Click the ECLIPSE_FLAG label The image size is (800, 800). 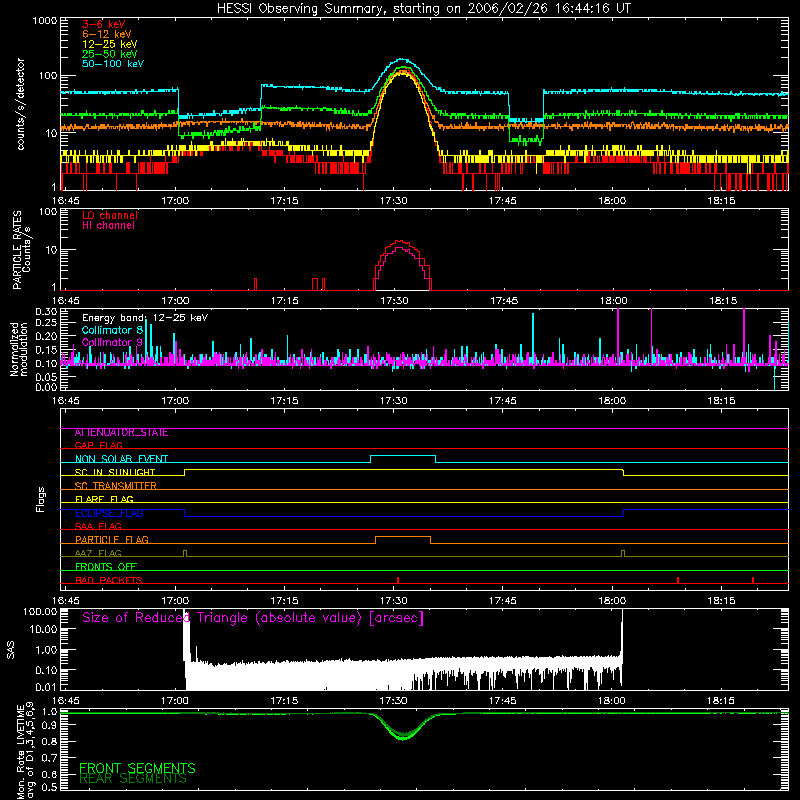(x=109, y=513)
